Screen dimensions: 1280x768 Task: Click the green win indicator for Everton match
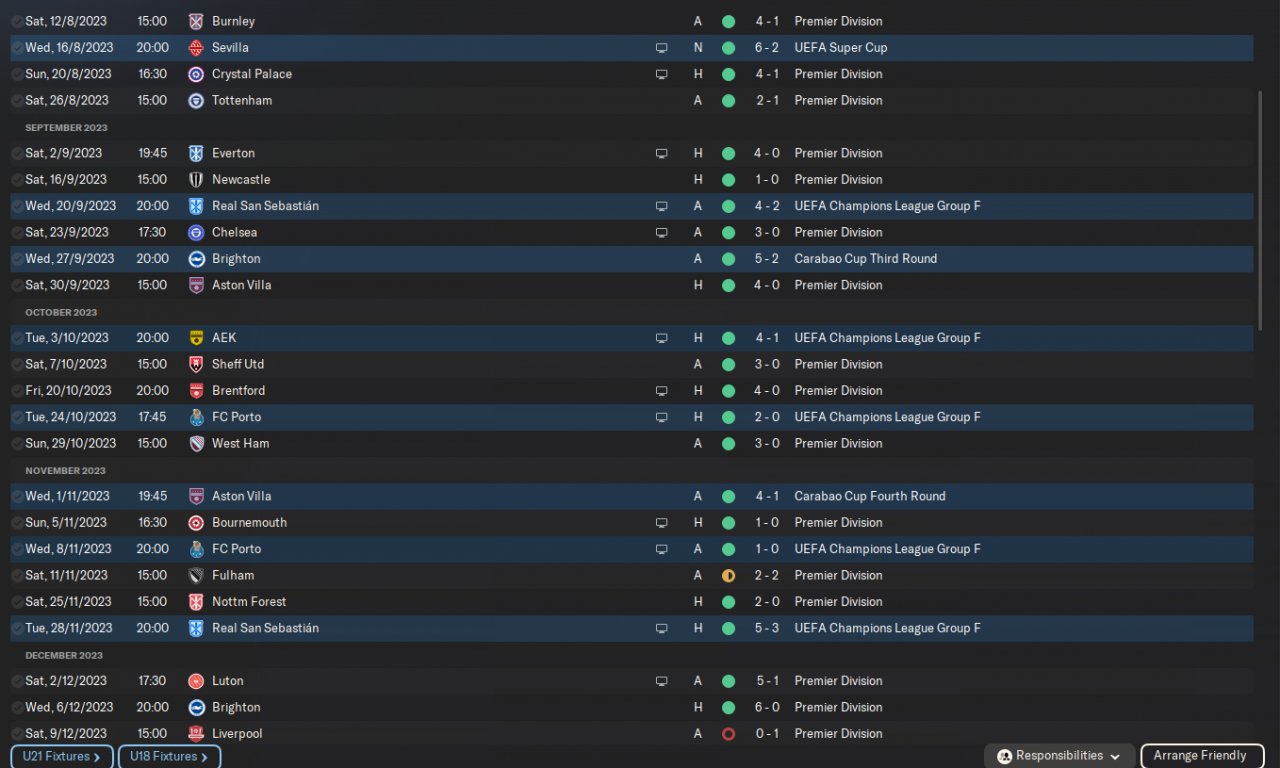pos(728,153)
